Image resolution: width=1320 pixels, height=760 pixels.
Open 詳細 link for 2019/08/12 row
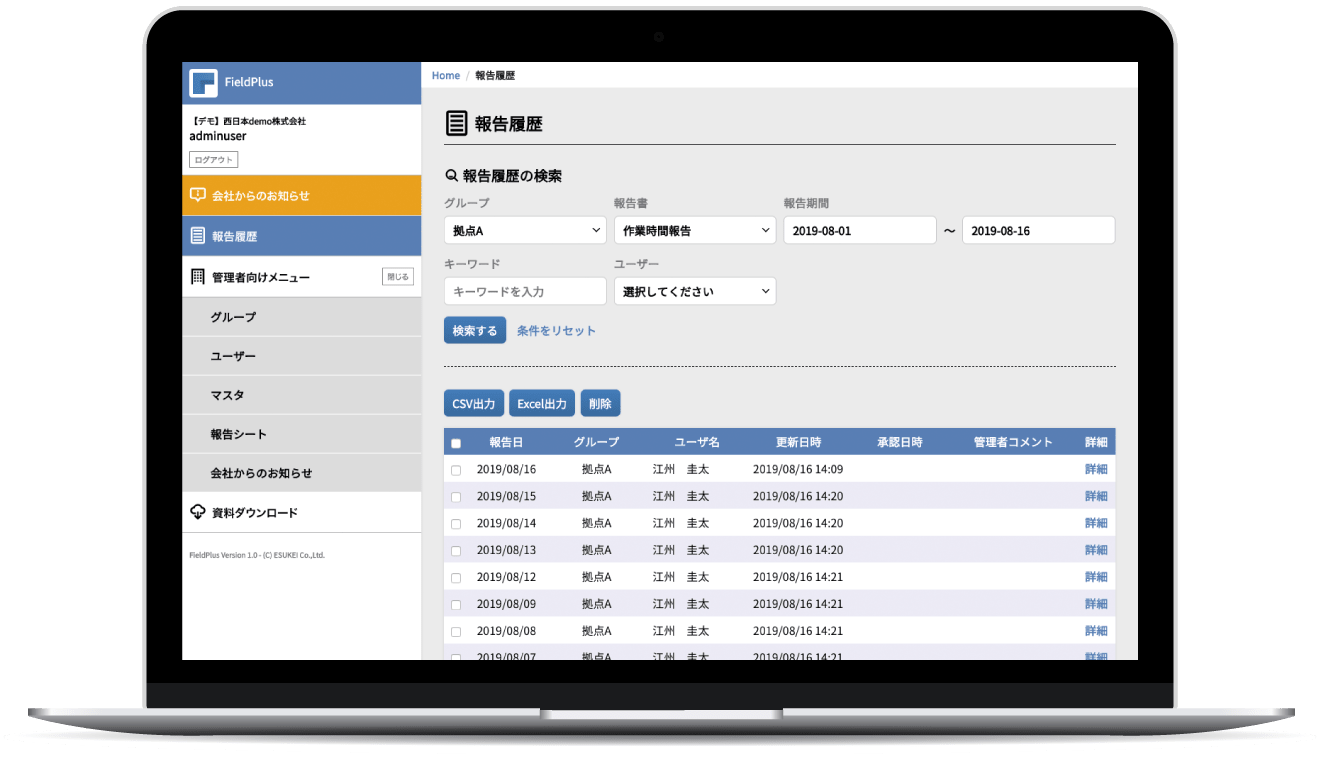point(1096,577)
